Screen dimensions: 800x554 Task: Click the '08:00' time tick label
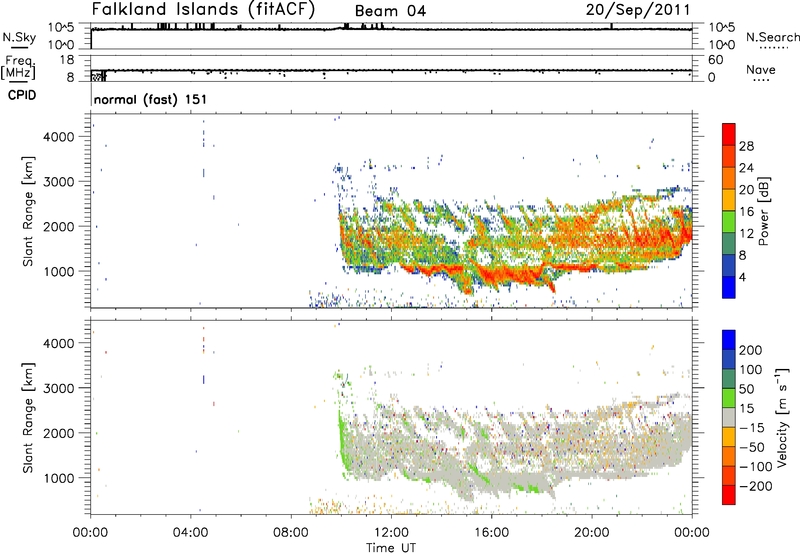pos(291,533)
